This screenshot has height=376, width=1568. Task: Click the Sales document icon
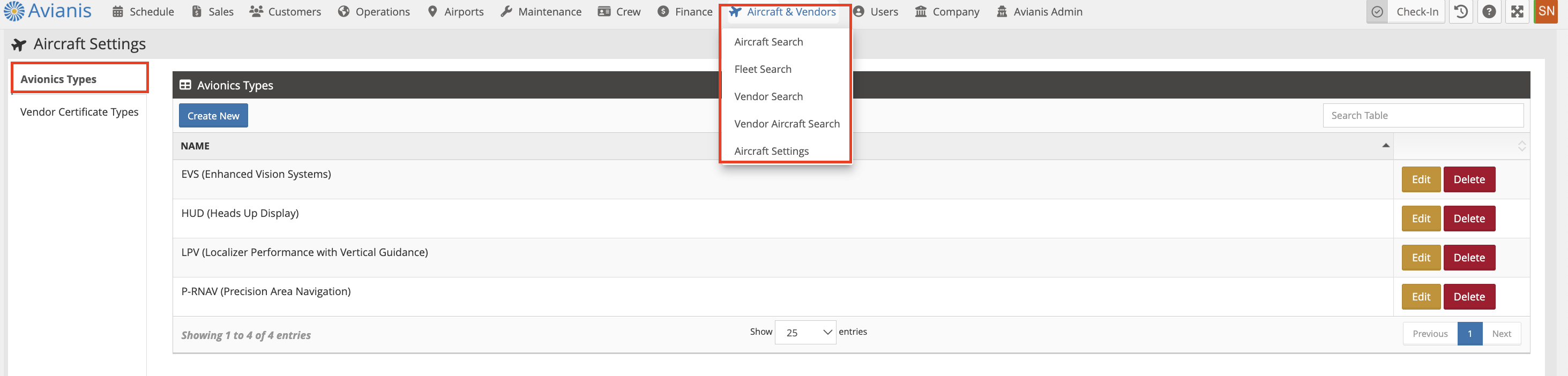click(x=197, y=12)
